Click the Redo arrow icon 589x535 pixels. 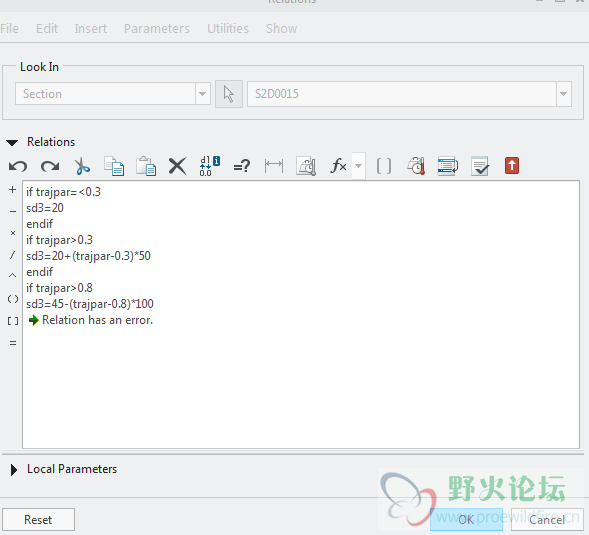click(50, 166)
